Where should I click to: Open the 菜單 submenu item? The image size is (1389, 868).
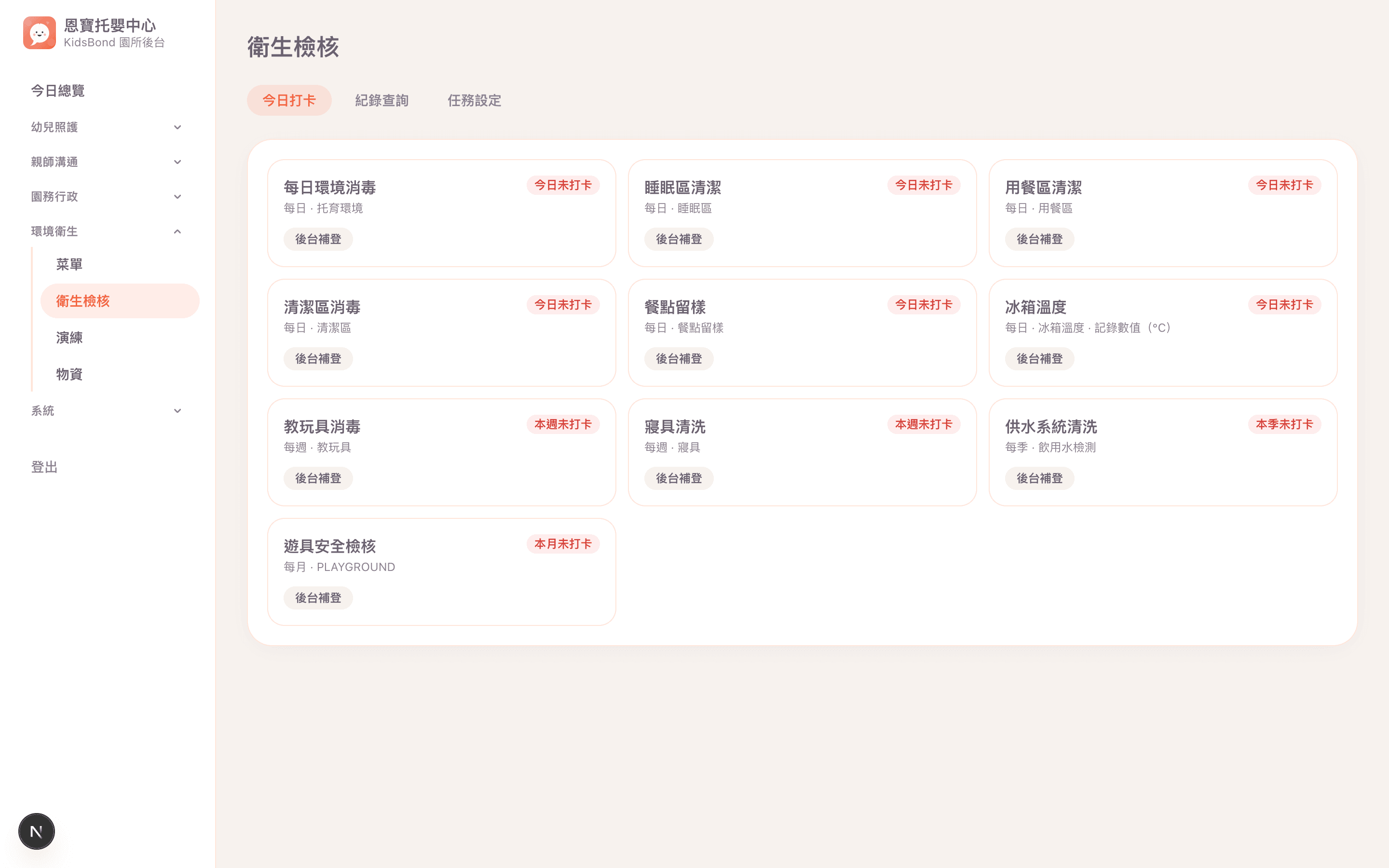[x=69, y=265]
